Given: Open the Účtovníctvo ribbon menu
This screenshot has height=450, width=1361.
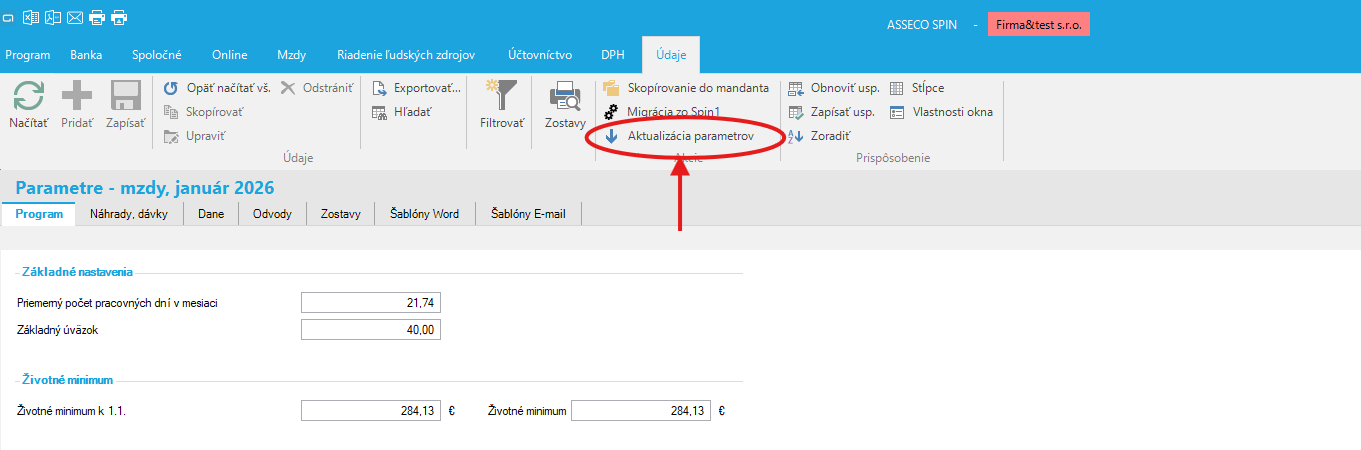Looking at the screenshot, I should [x=539, y=55].
